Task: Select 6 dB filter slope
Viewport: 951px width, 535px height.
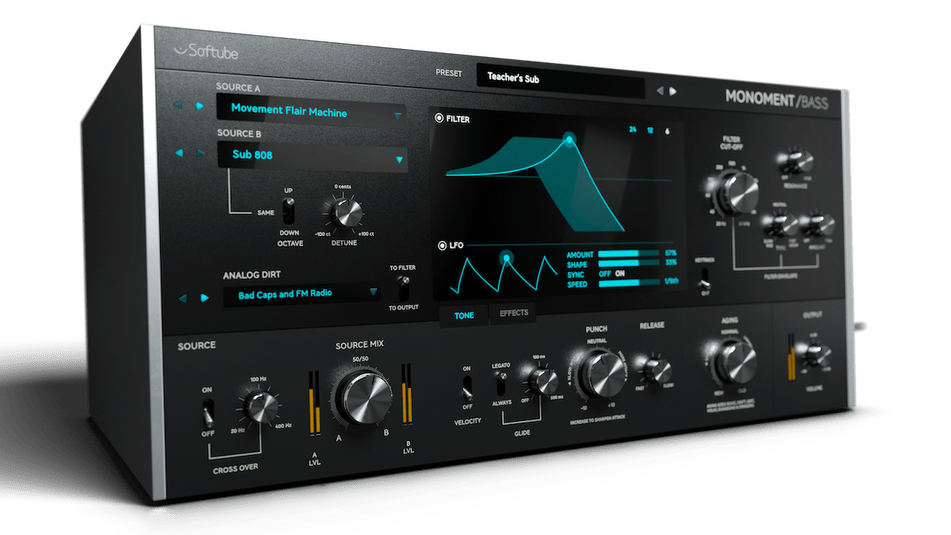Action: tap(667, 131)
